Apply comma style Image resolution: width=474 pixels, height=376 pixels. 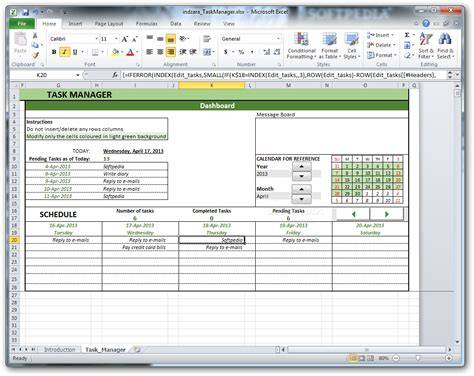point(252,52)
